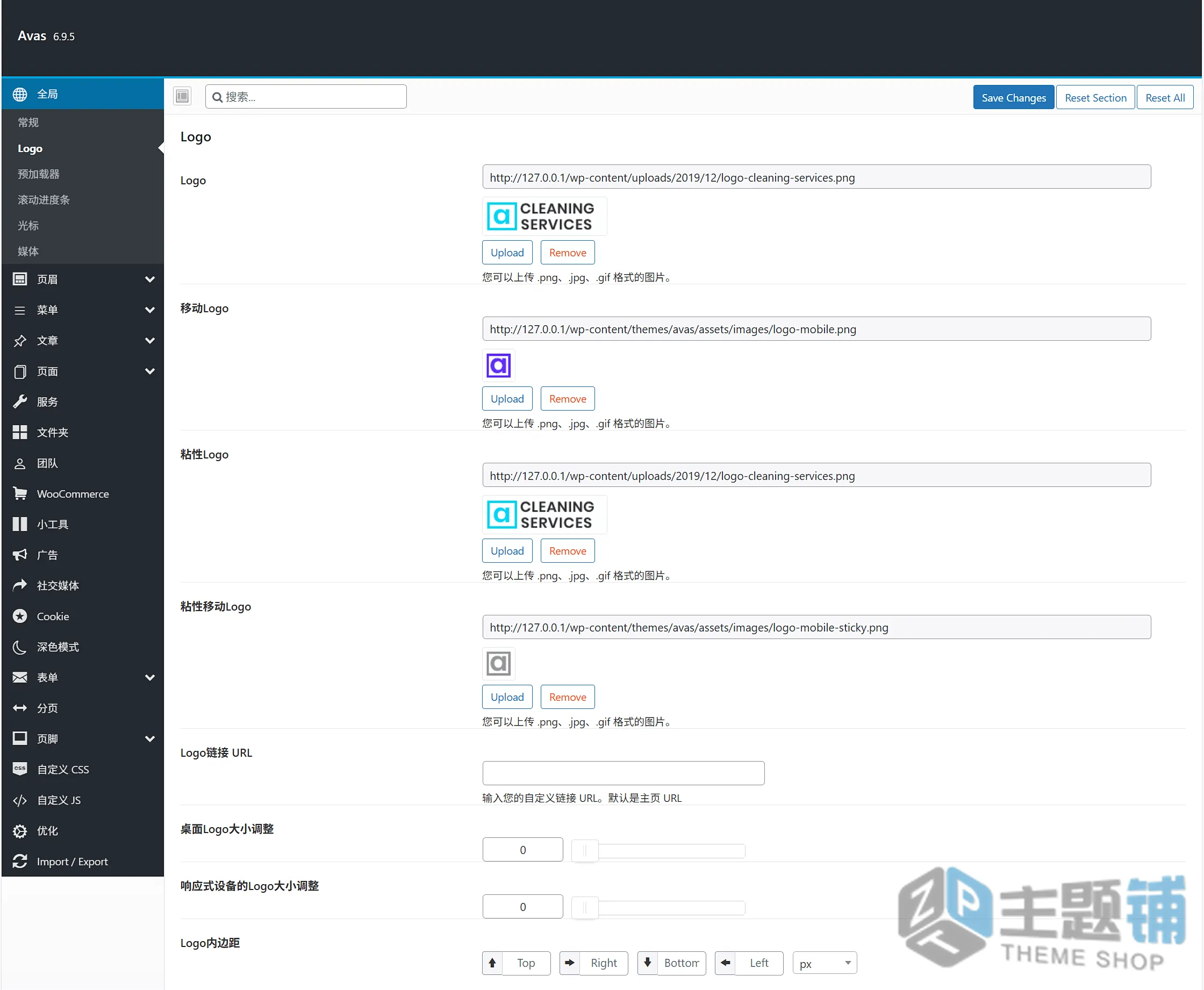Click the 页眉 header icon
This screenshot has width=1204, height=990.
point(20,279)
